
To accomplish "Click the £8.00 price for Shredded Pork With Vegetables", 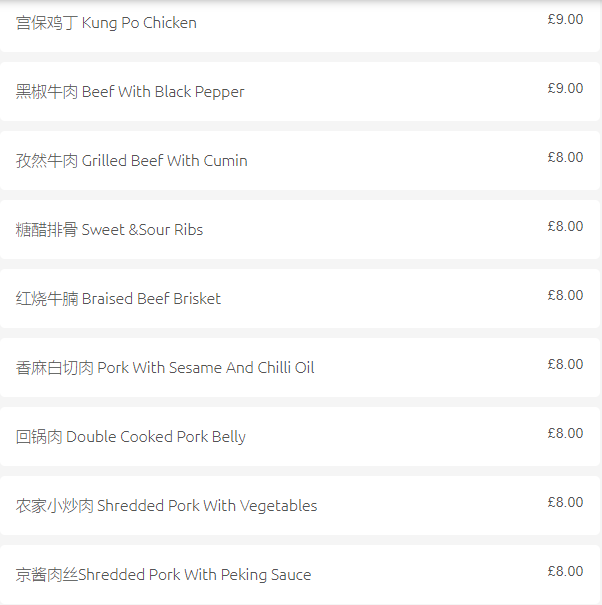I will (565, 502).
